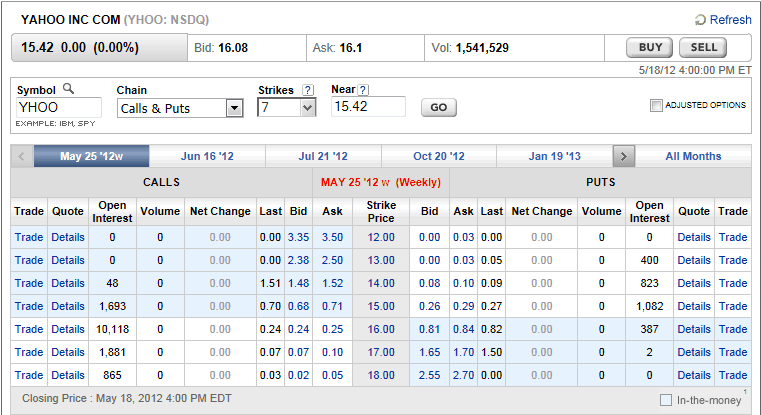Click strike price 12.00
This screenshot has width=761, height=415.
[x=381, y=237]
